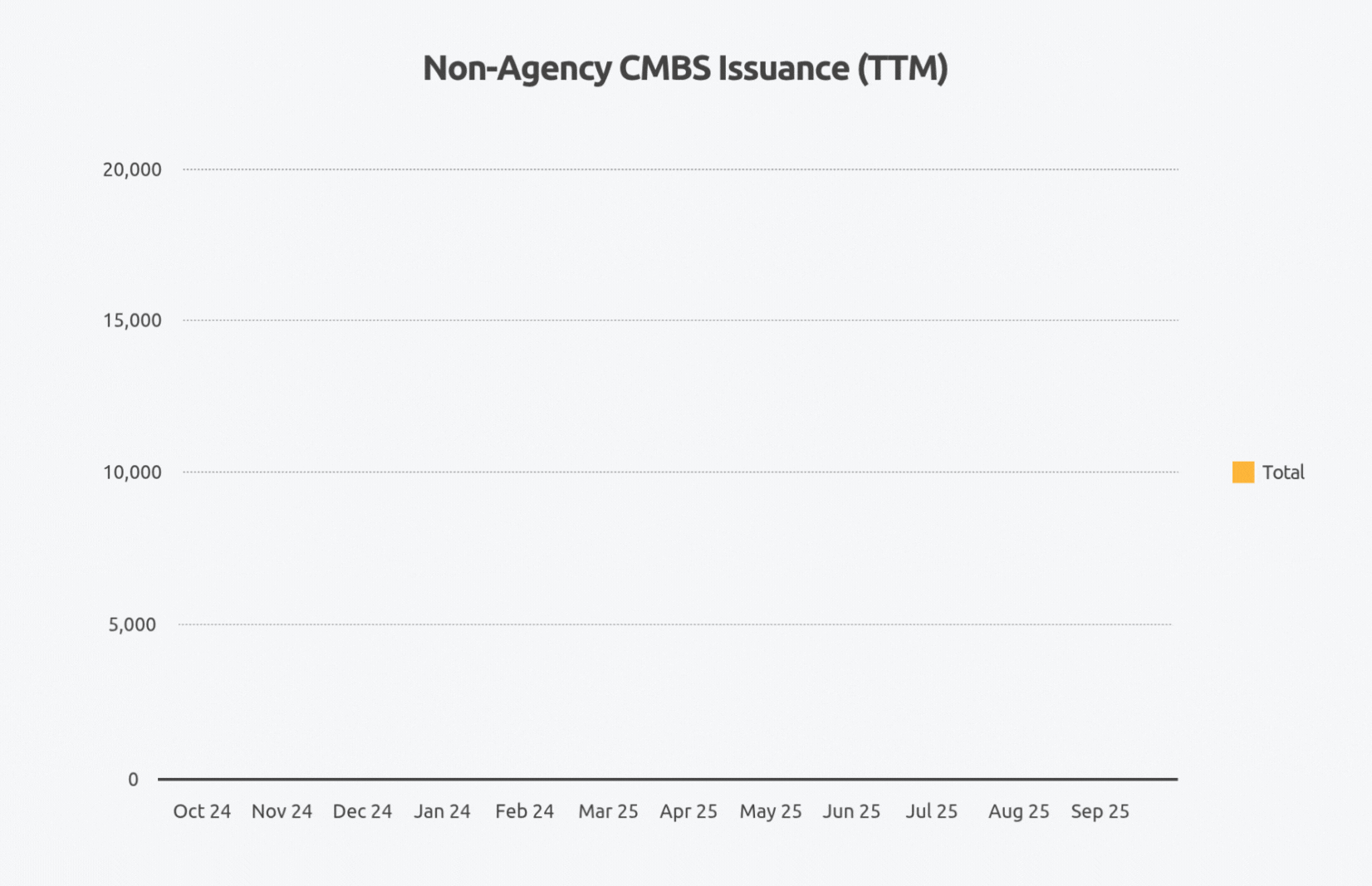Image resolution: width=1372 pixels, height=886 pixels.
Task: Click the Jun 25 axis label
Action: pos(851,811)
